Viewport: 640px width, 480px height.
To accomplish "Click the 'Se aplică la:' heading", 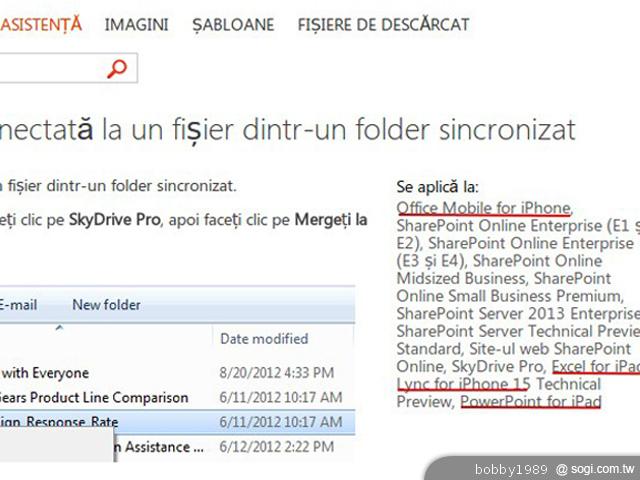I will [437, 187].
